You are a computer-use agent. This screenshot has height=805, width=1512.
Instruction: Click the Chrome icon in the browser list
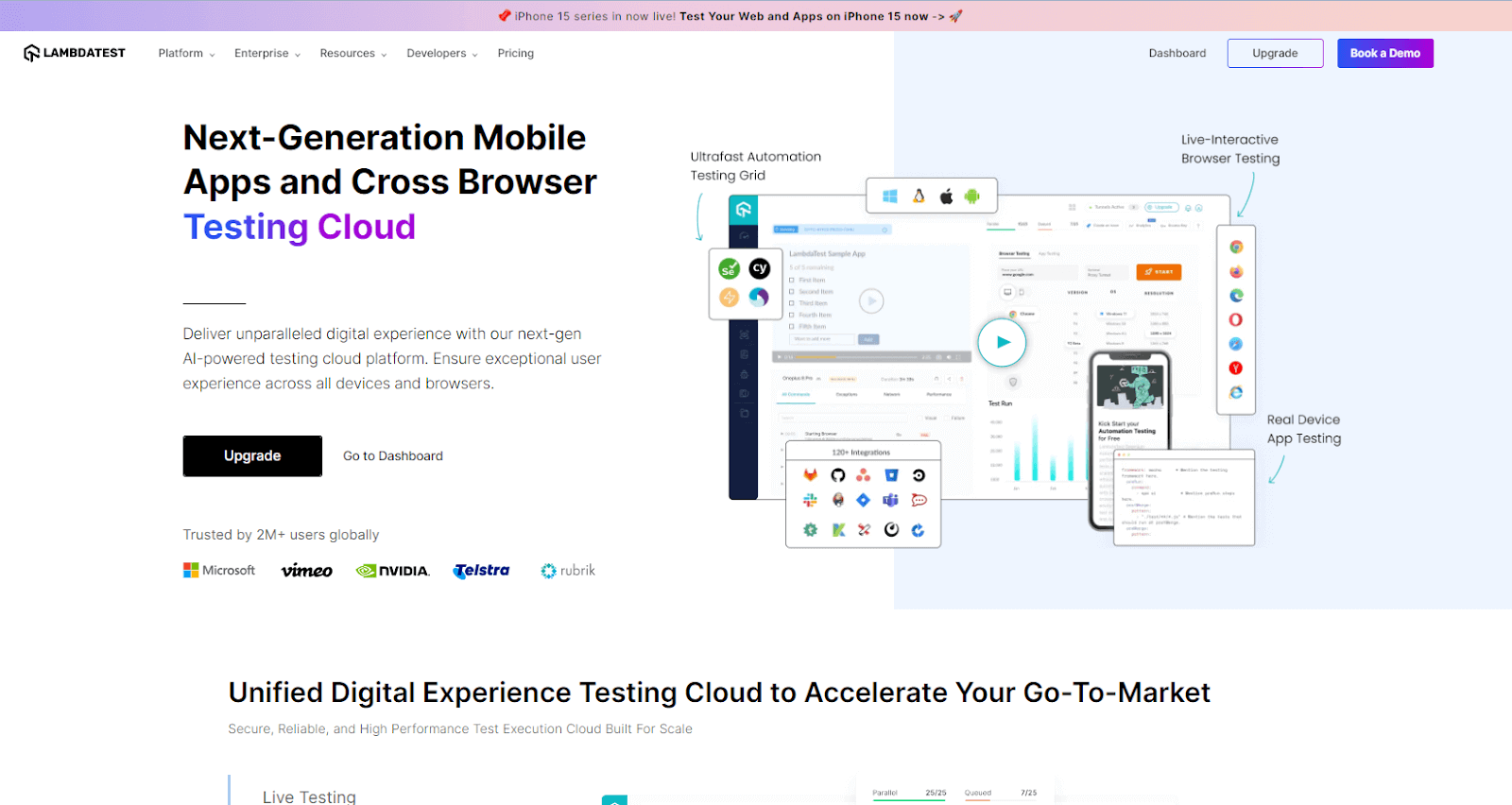point(1235,248)
